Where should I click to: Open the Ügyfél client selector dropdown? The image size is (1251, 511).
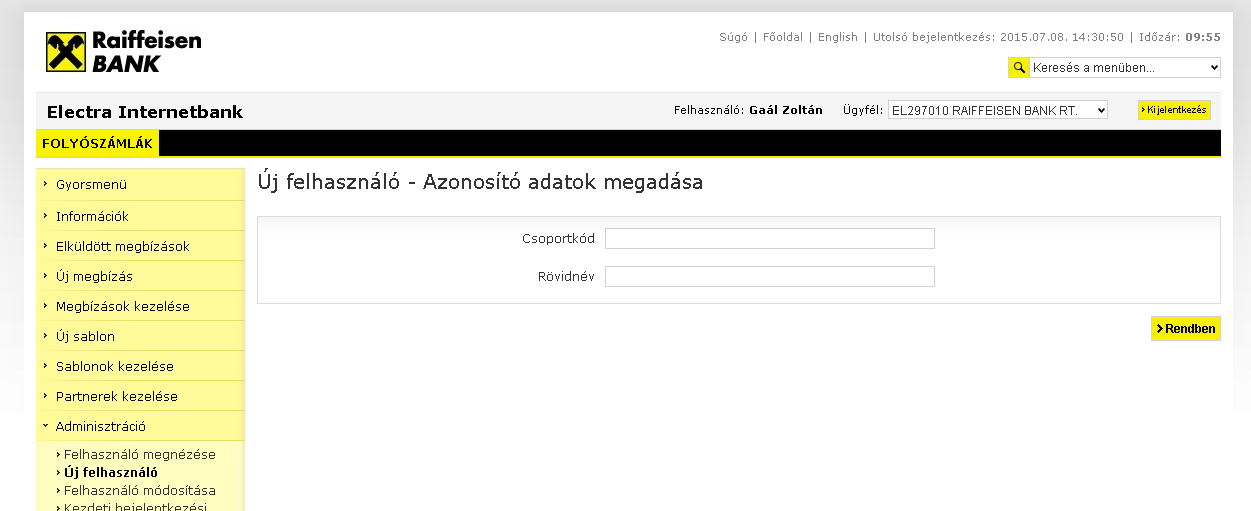point(998,110)
